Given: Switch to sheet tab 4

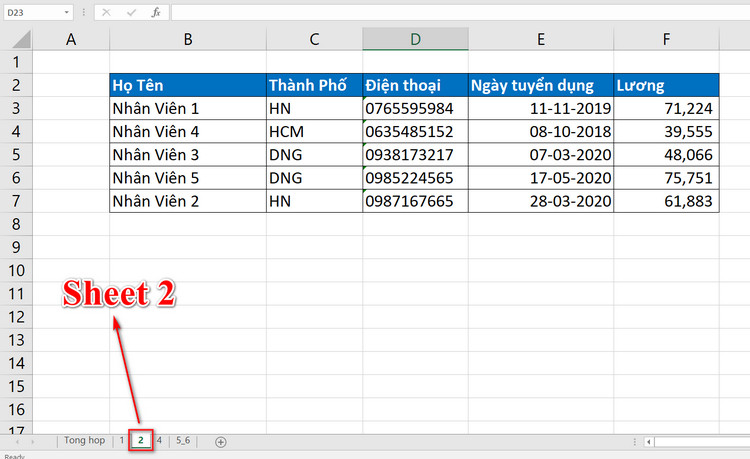Looking at the screenshot, I should 159,440.
